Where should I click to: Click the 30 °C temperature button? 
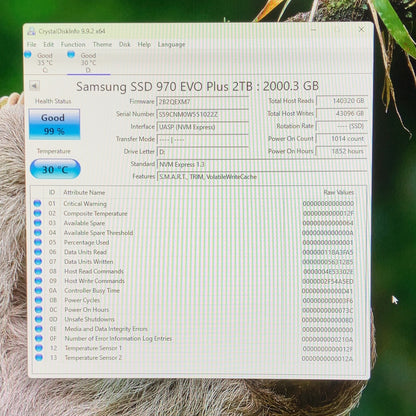pyautogui.click(x=55, y=169)
